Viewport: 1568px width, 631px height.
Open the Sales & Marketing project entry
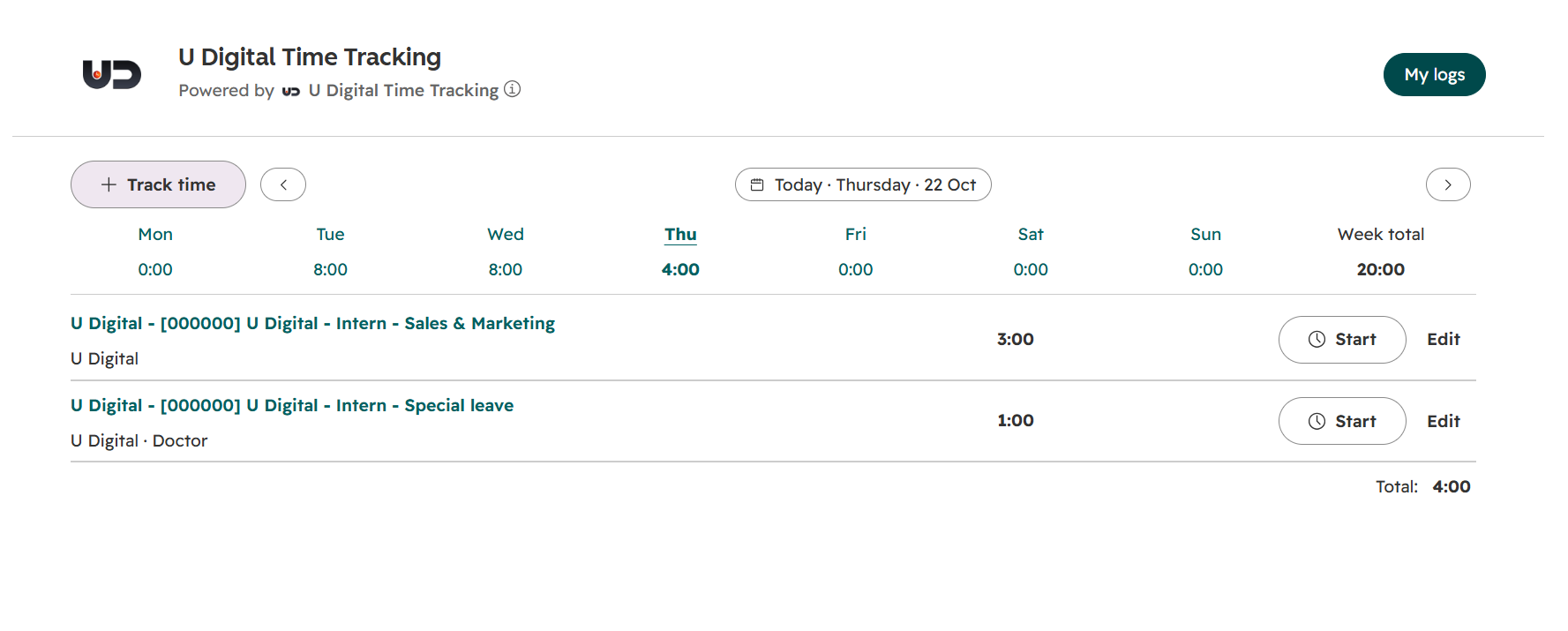[x=312, y=323]
